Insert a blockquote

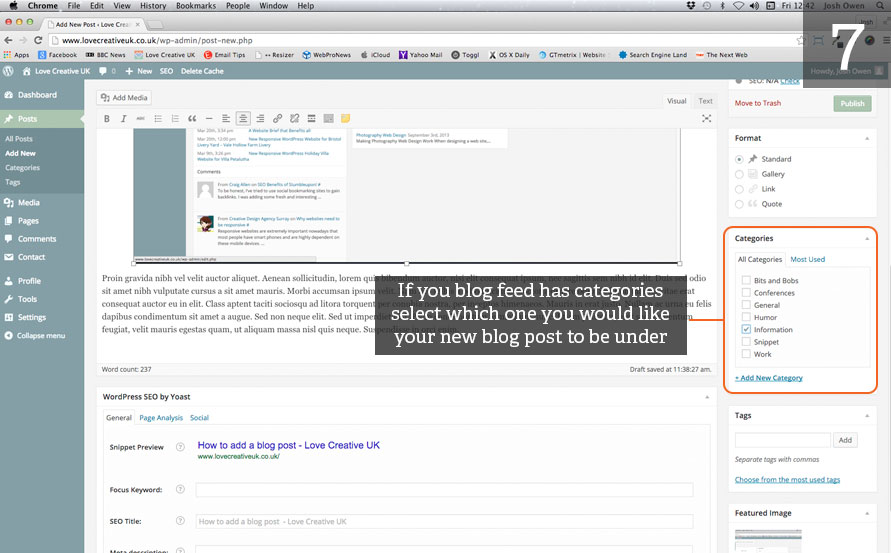(x=192, y=118)
